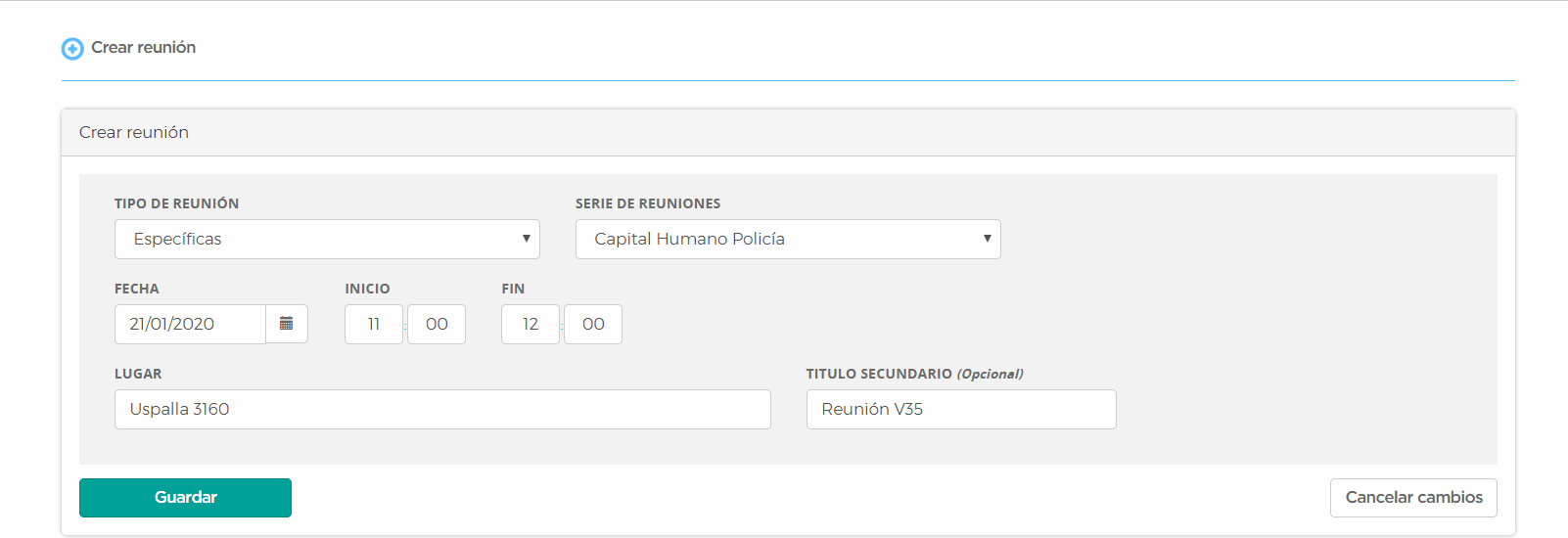Screen dimensions: 1568x538
Task: Click the Crear reunión page heading text
Action: tap(144, 48)
